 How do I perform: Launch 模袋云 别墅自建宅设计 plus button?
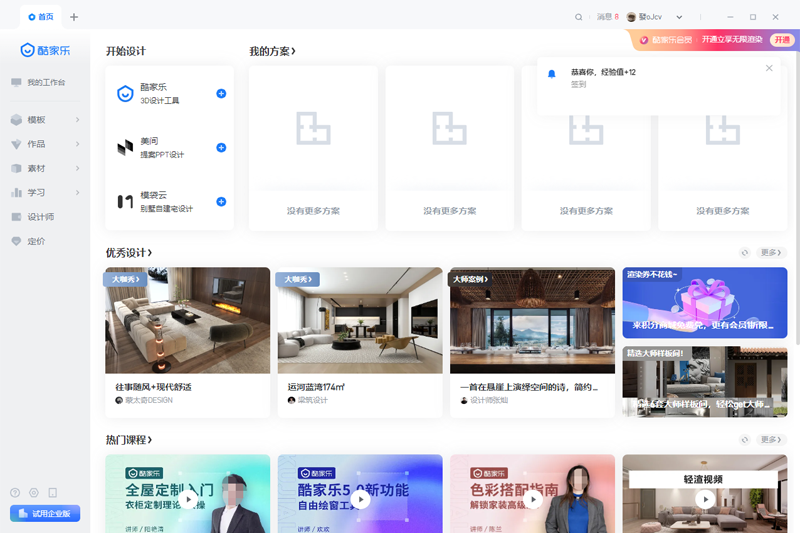pos(221,201)
